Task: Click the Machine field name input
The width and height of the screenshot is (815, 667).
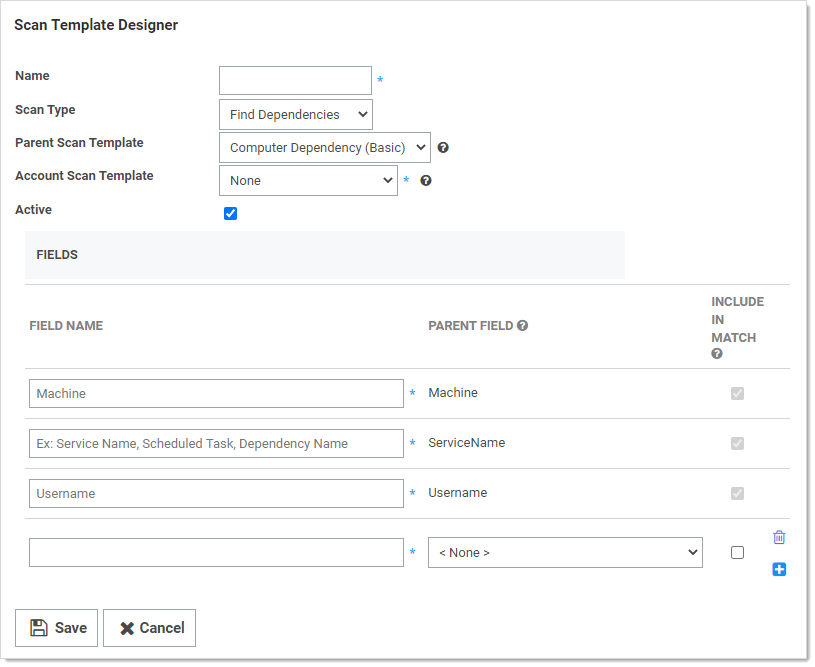Action: 216,394
